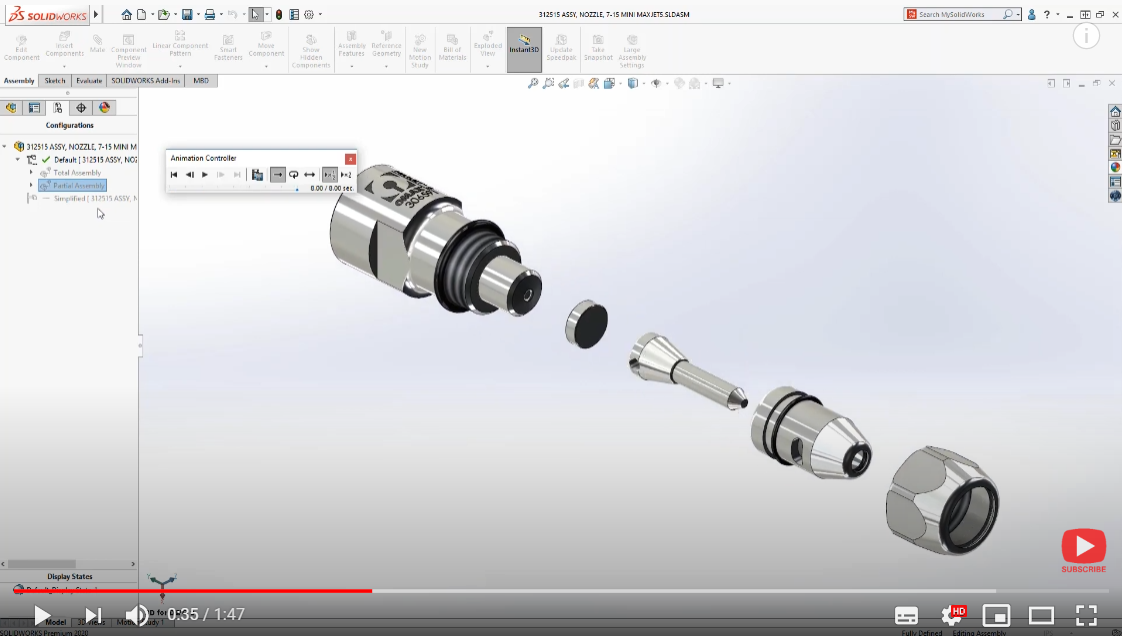Image resolution: width=1122 pixels, height=636 pixels.
Task: Enable reciprocating playback in Animation Controller
Action: click(309, 174)
